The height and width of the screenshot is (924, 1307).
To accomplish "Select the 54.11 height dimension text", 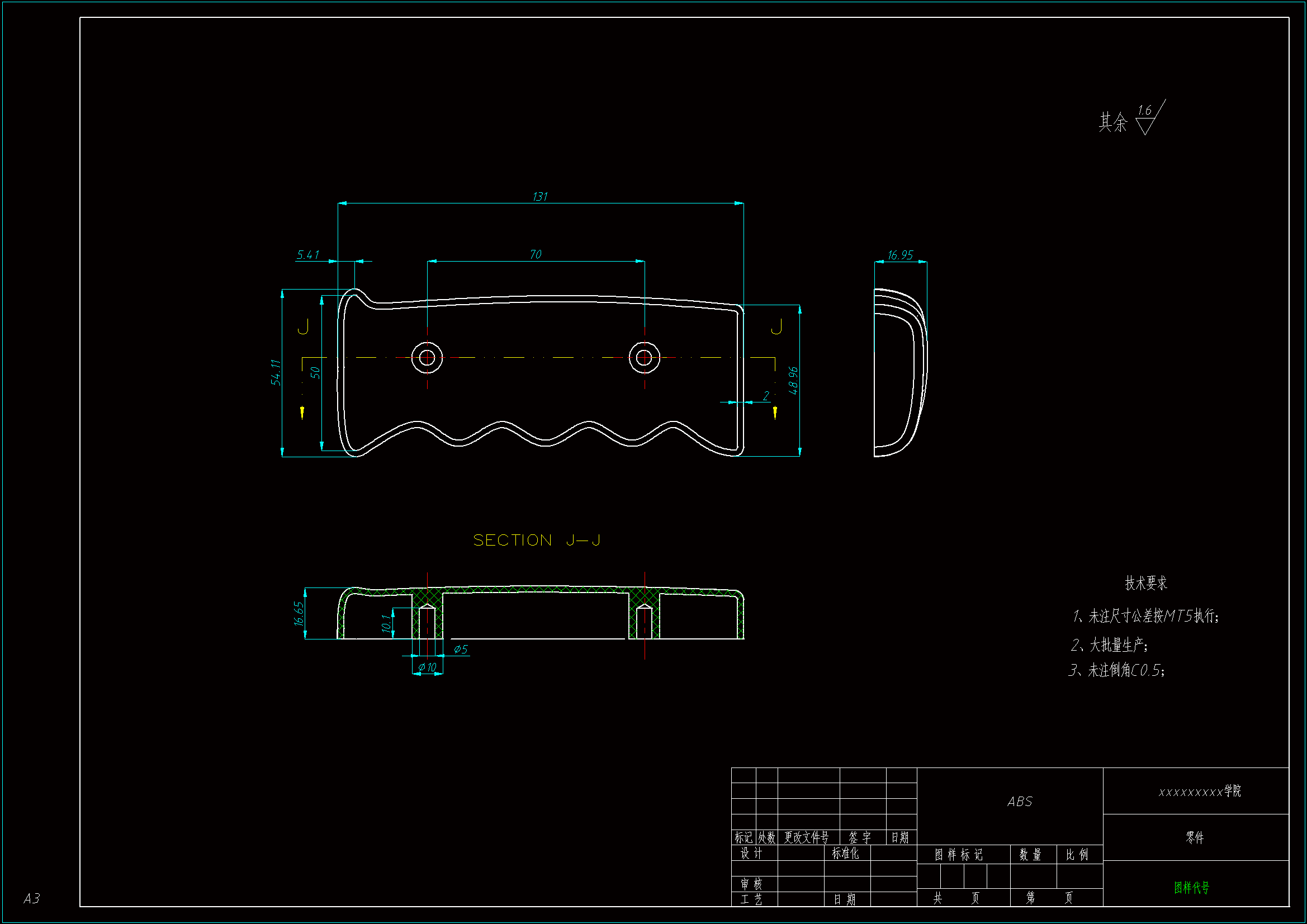I will click(x=276, y=372).
